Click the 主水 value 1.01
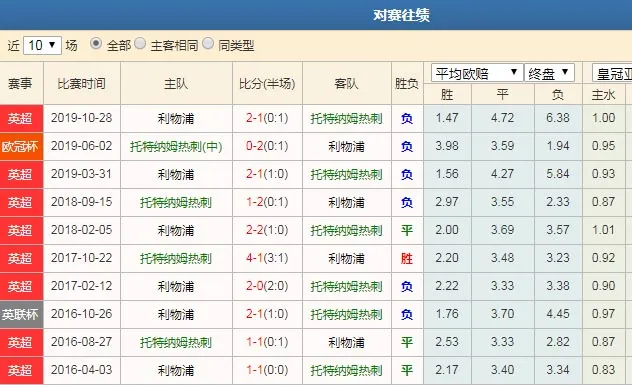The image size is (632, 387). point(603,230)
